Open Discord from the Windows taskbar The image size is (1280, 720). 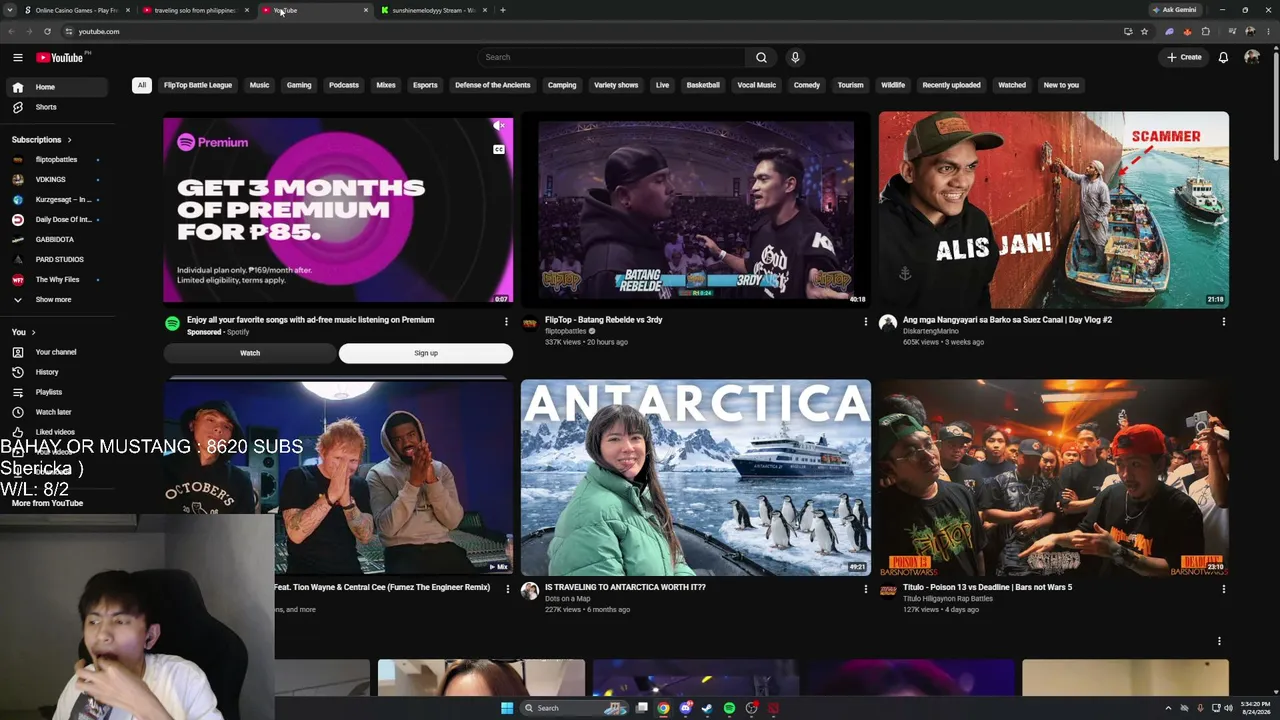pyautogui.click(x=685, y=708)
